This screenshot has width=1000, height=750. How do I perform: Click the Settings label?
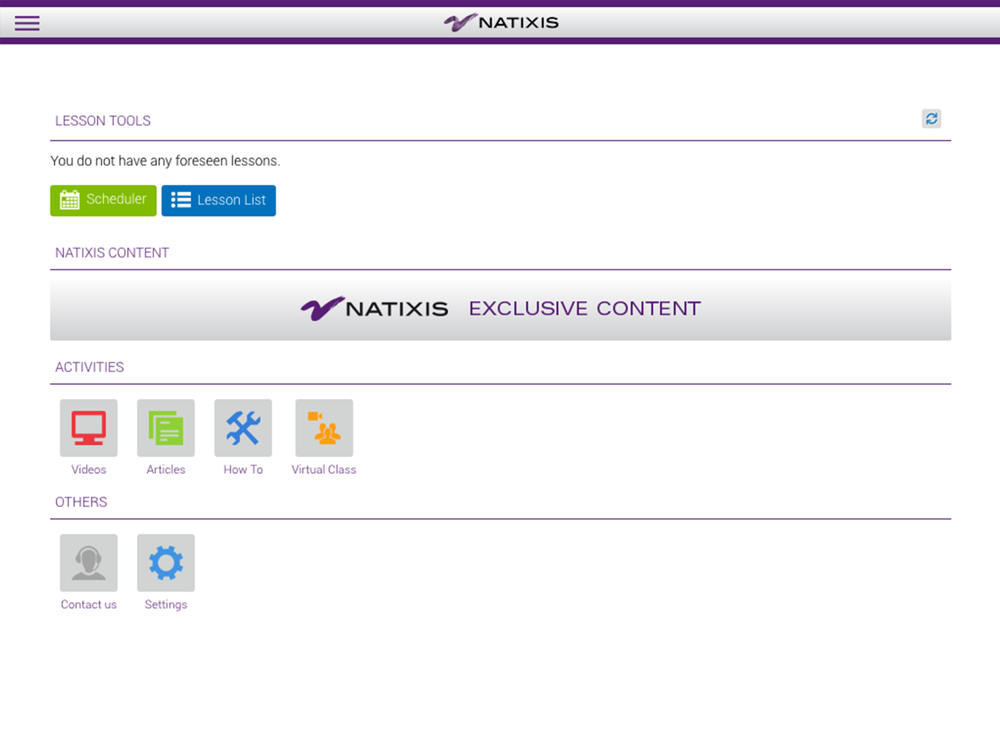(x=166, y=605)
